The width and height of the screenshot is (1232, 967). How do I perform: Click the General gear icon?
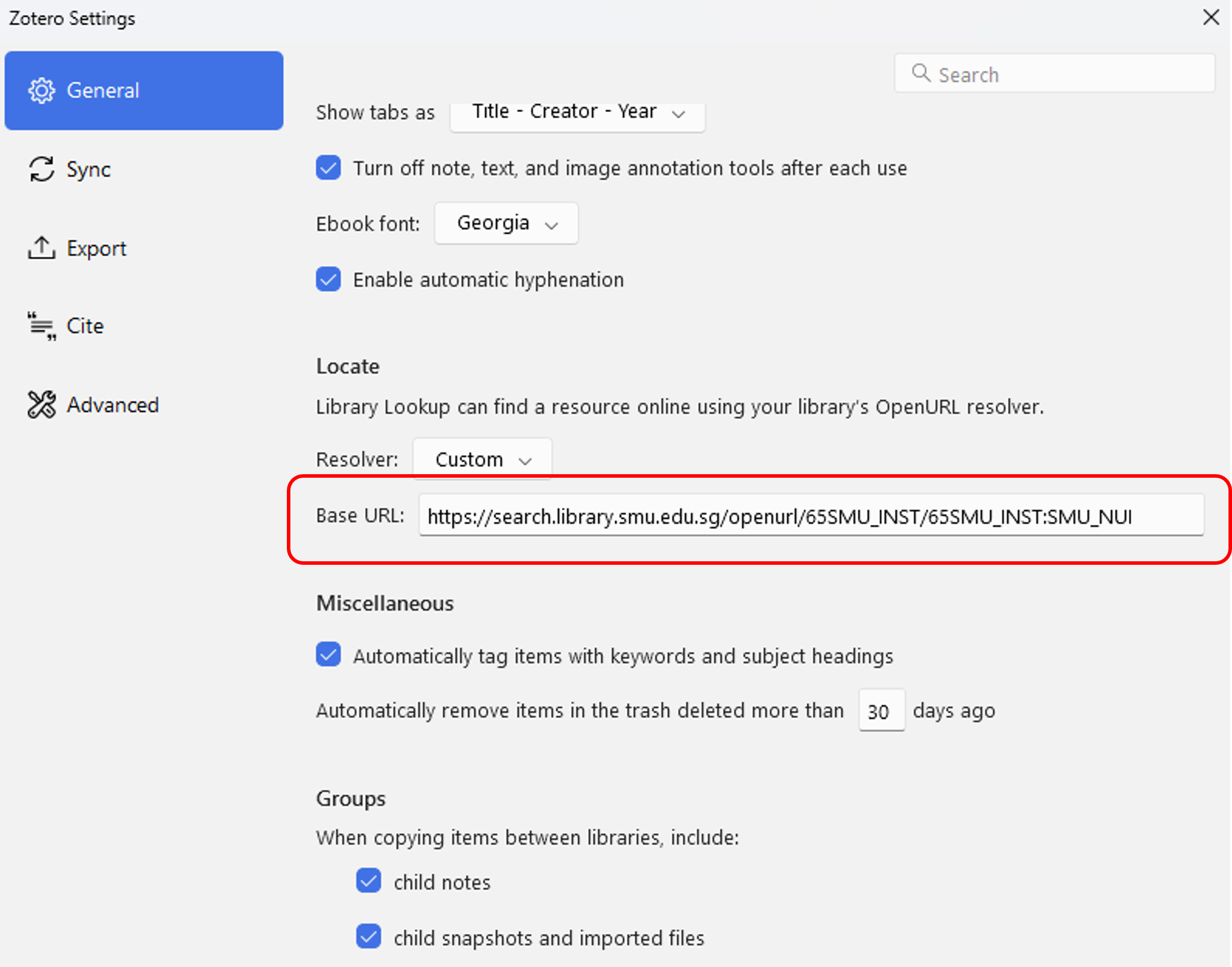(42, 91)
